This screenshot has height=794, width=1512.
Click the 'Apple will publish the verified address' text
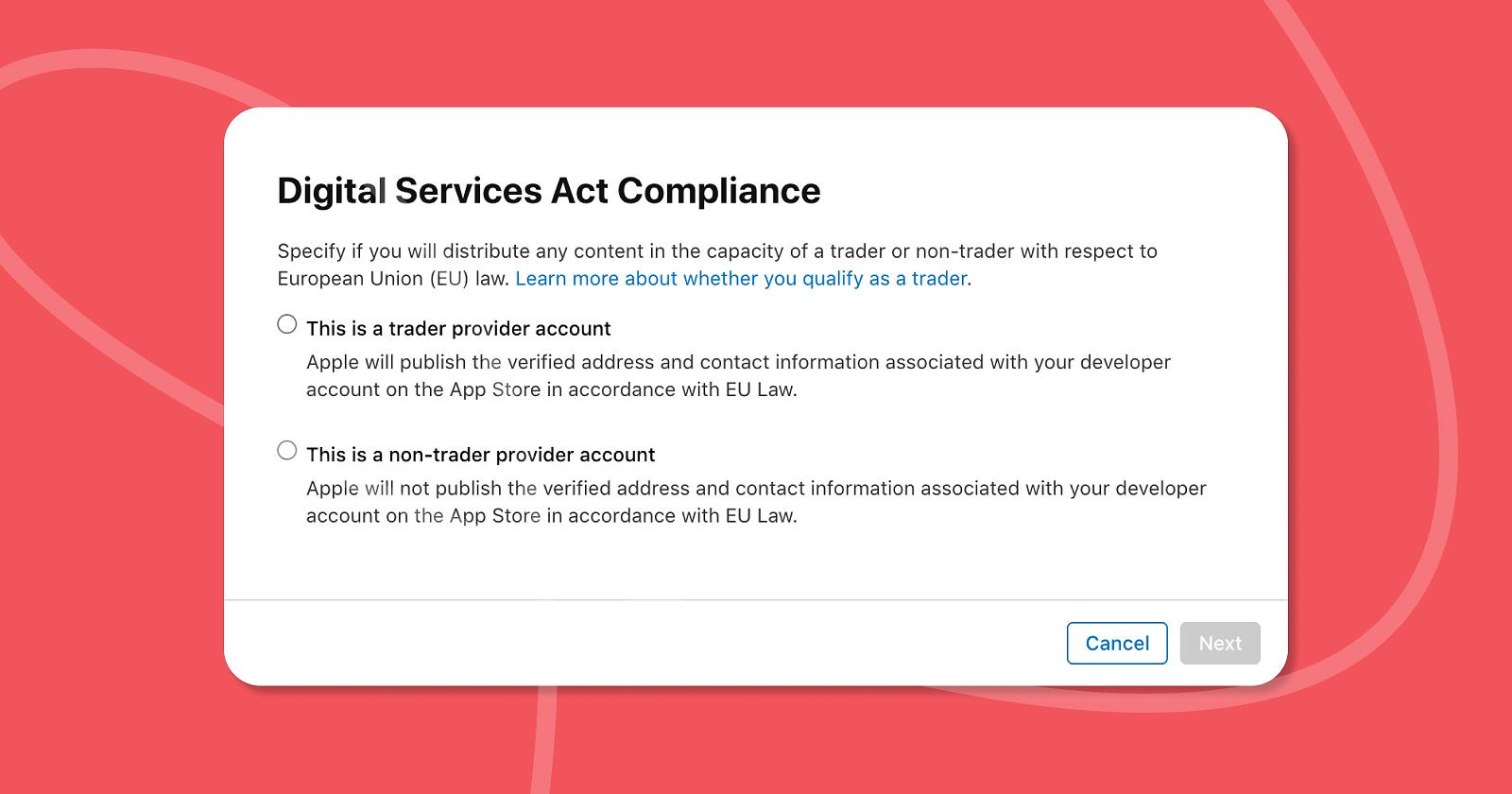[738, 375]
